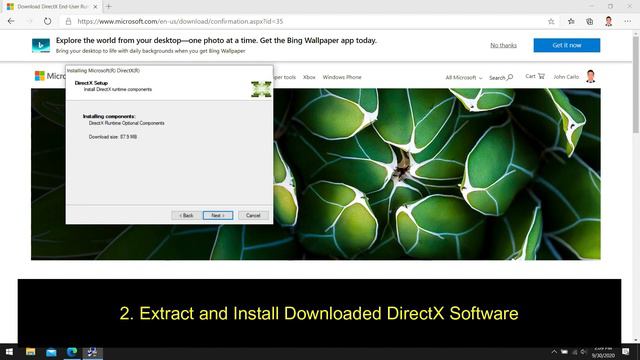Click the address bar padlock icon

(69, 22)
